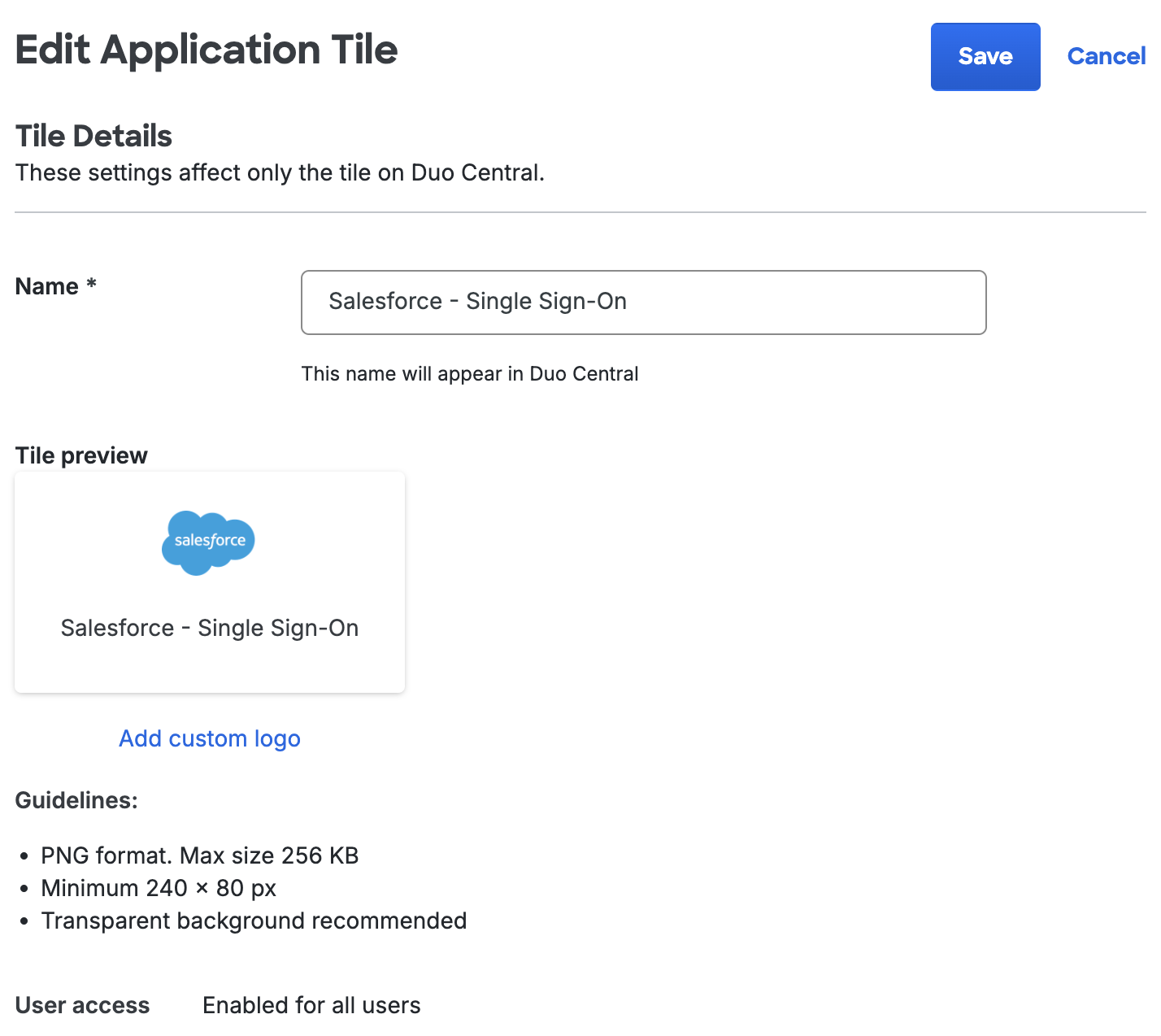This screenshot has width=1161, height=1036.
Task: Click the Save button
Action: coord(985,56)
